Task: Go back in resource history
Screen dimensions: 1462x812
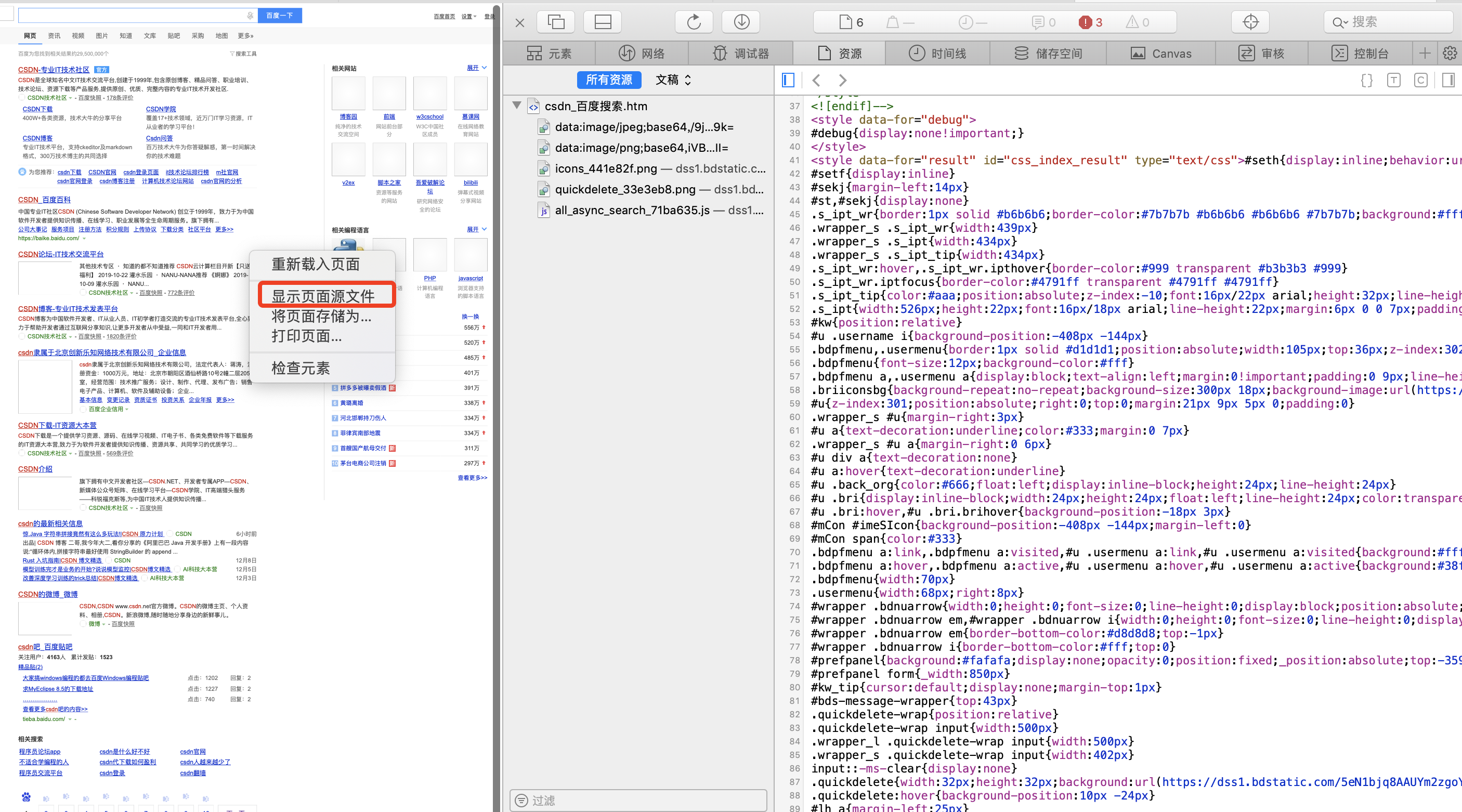Action: pos(816,80)
